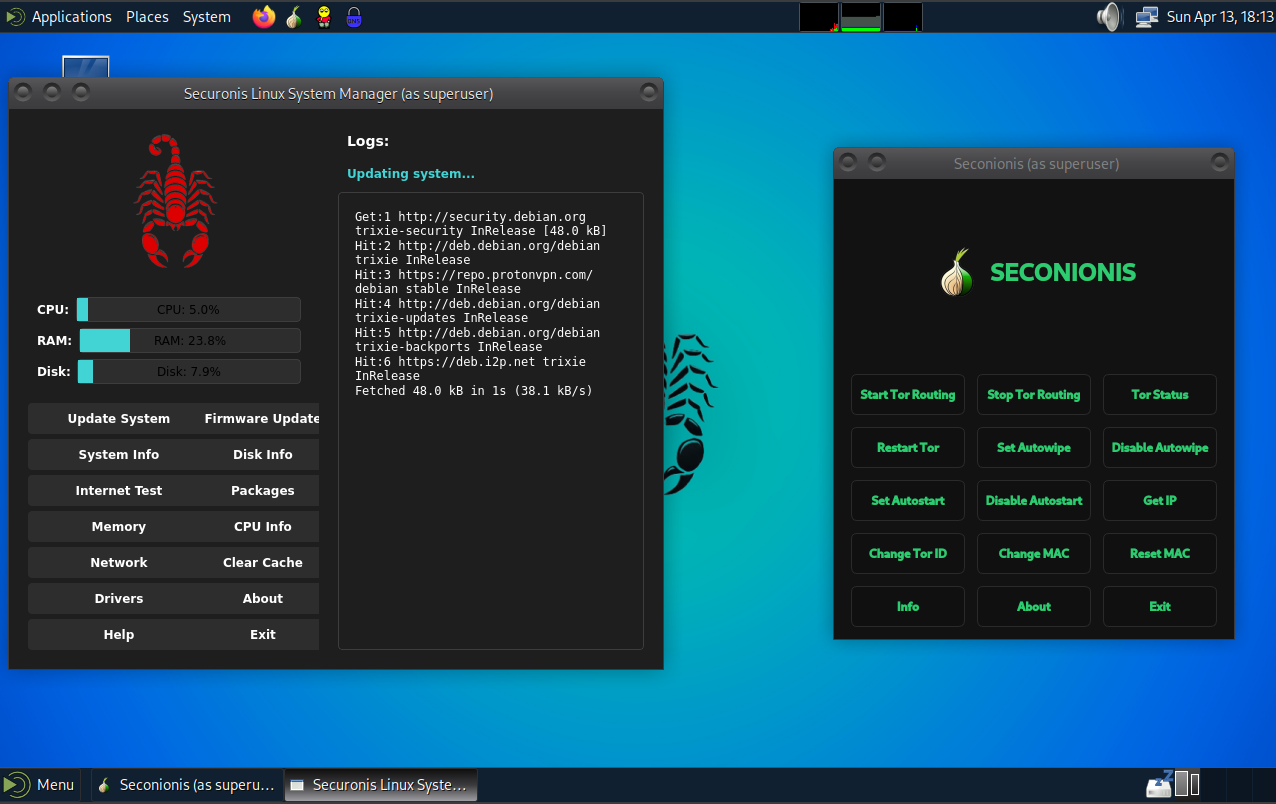Click the 'Seconionis (as superuser)' title bar
Viewport: 1276px width, 804px height.
pos(1036,164)
